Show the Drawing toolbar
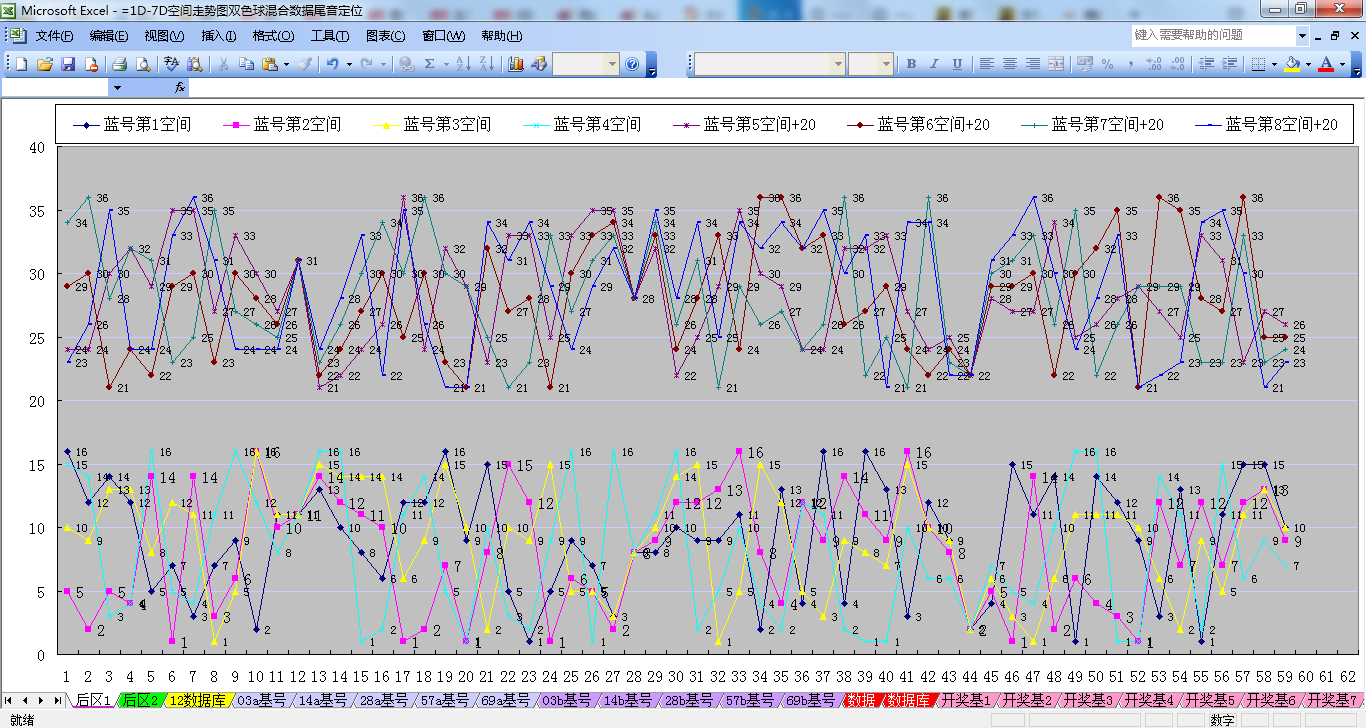 click(x=538, y=64)
